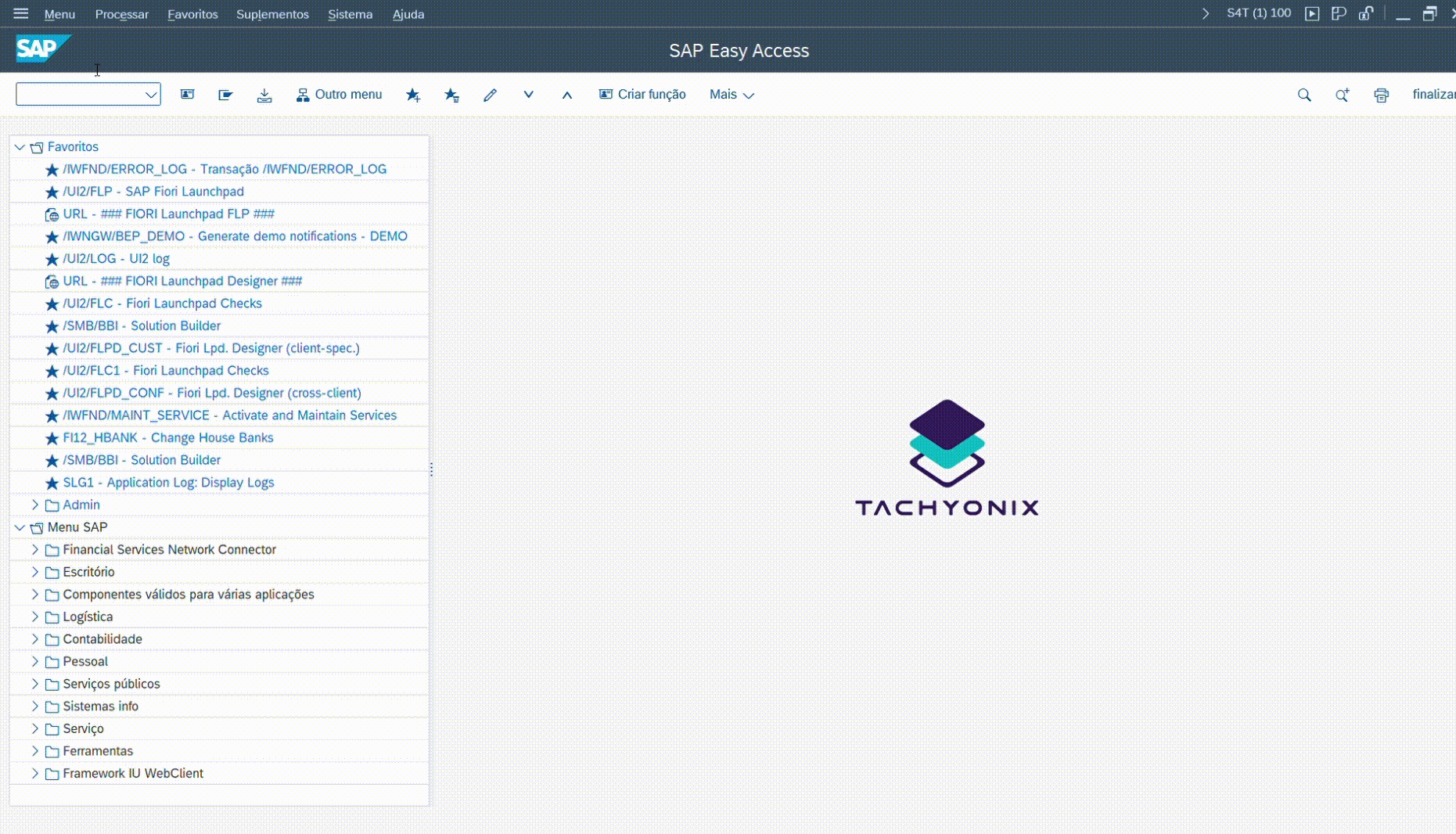Click the download icon in toolbar
Screen dimensions: 1456x834
[264, 95]
